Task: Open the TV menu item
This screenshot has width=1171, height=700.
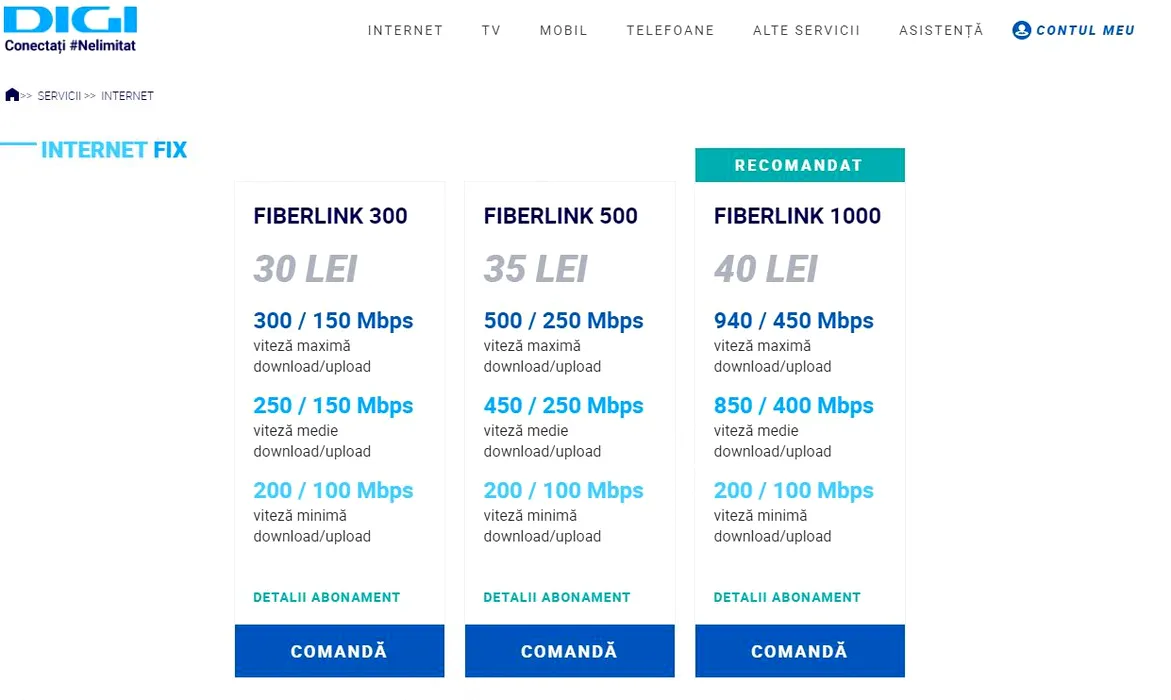Action: click(491, 31)
